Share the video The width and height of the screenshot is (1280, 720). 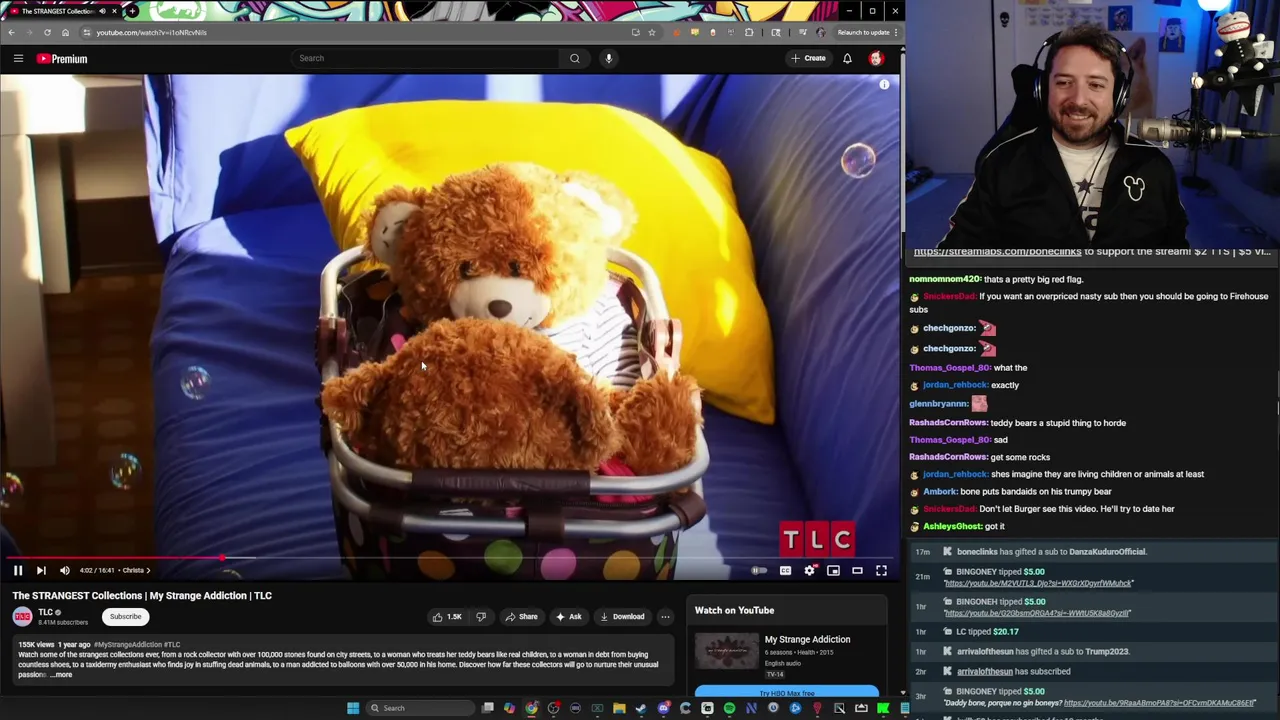coord(521,617)
